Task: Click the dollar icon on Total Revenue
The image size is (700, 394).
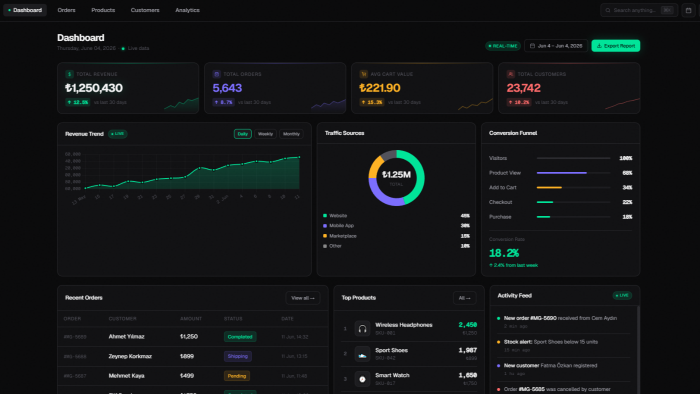Action: click(69, 74)
